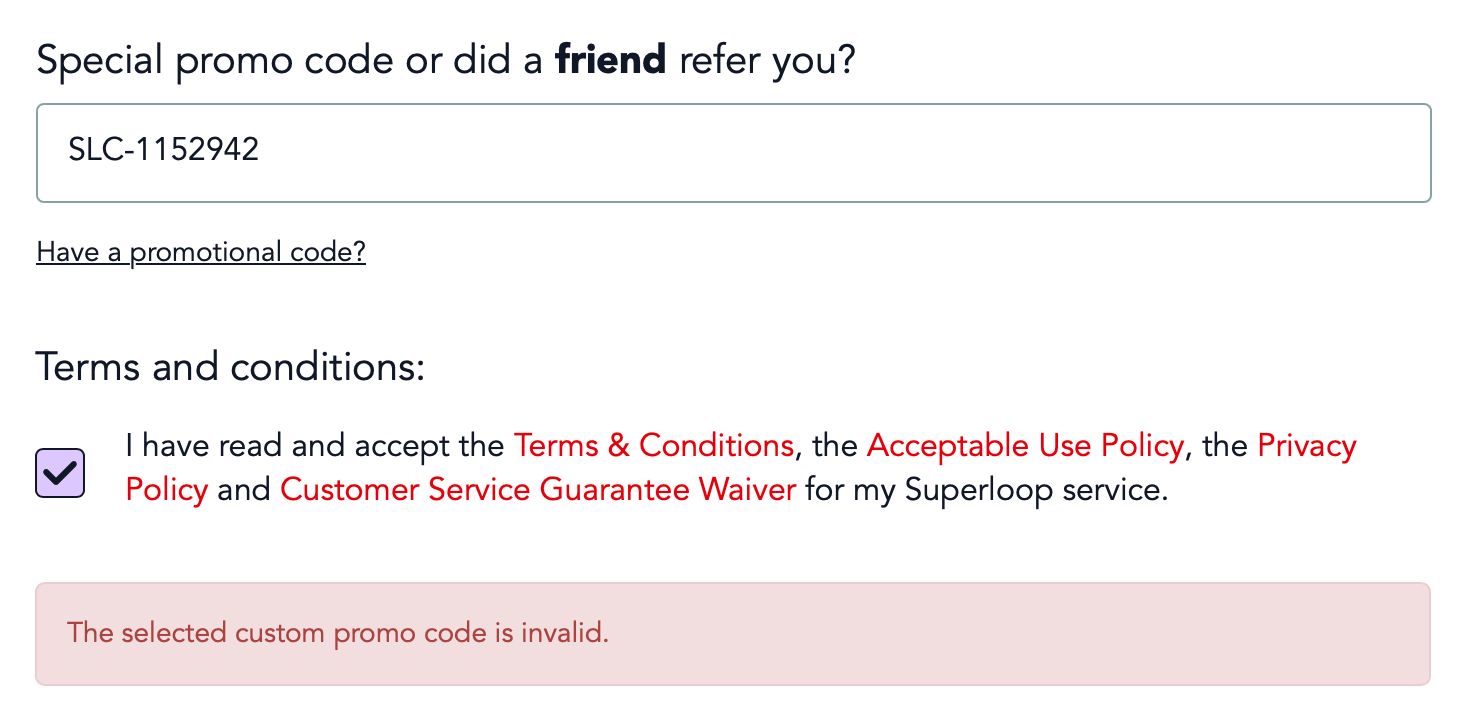The image size is (1466, 712).
Task: Select the red error banner
Action: [x=733, y=633]
